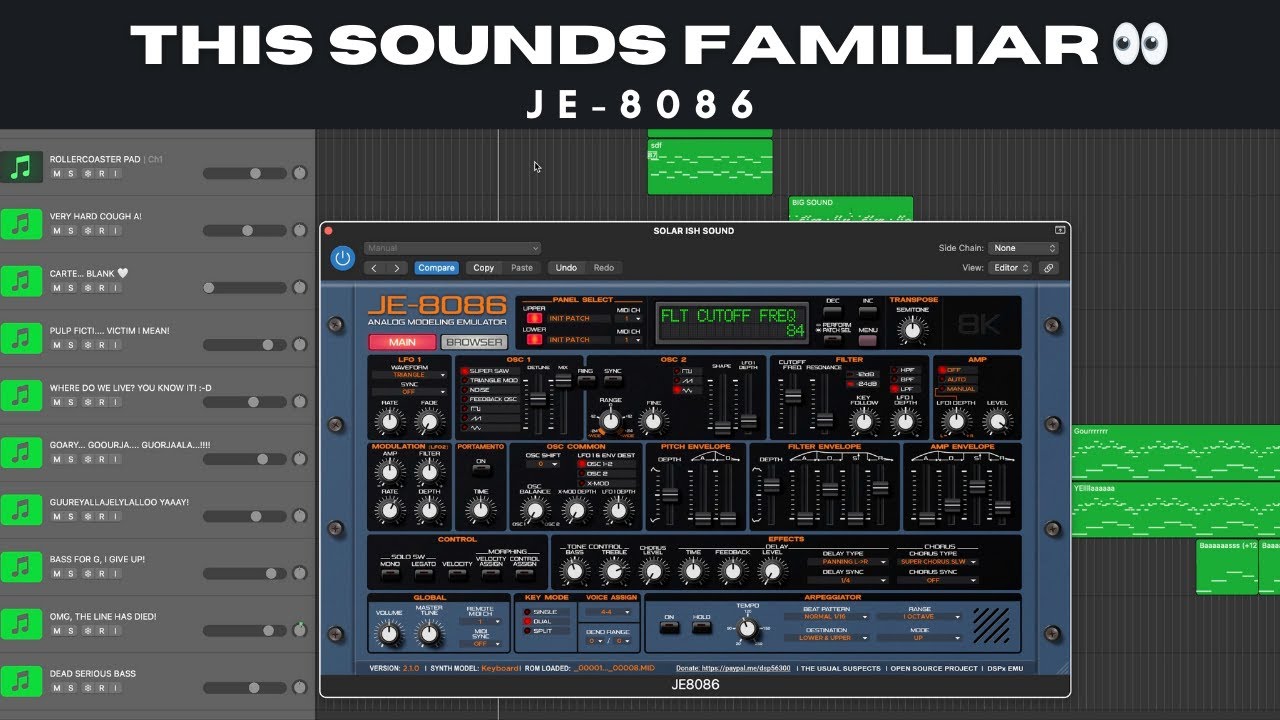Select the ROLLERCOASTER PAD track instrument icon
Image resolution: width=1280 pixels, height=720 pixels.
pos(21,167)
